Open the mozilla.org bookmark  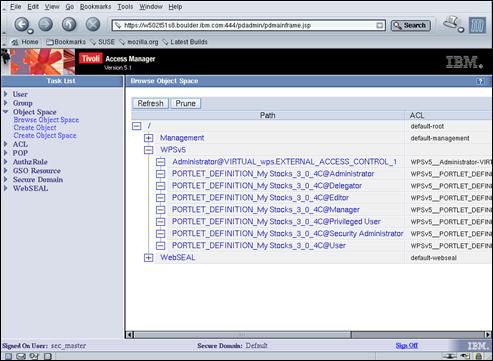point(139,42)
